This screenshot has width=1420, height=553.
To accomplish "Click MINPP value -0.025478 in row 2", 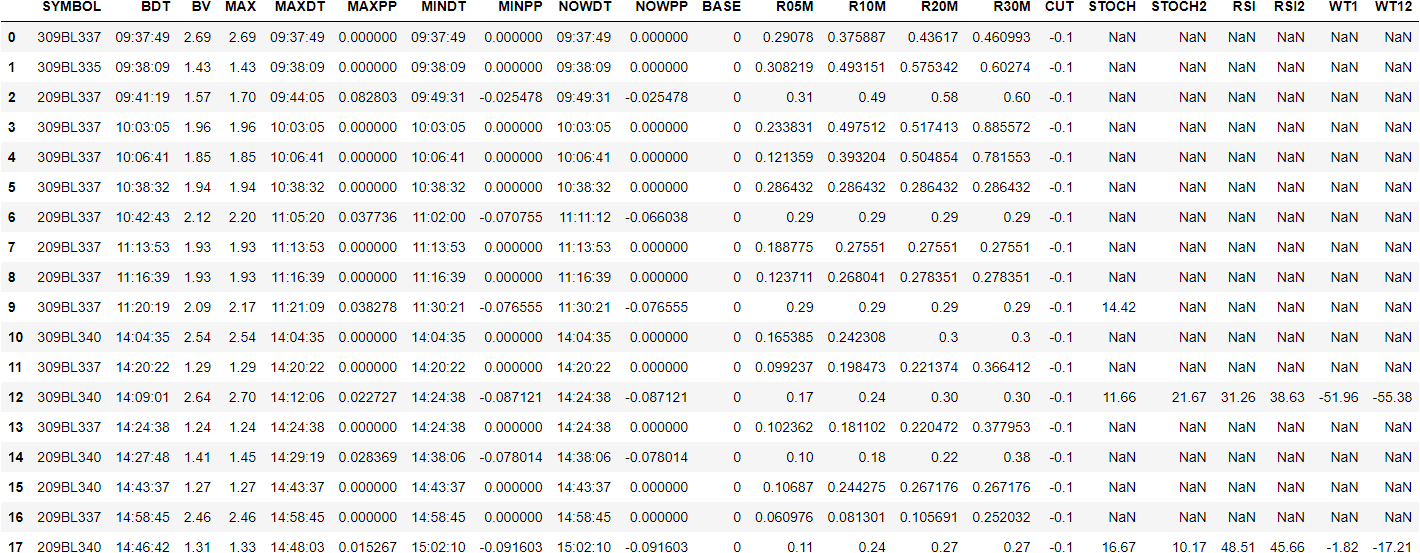I will click(510, 97).
